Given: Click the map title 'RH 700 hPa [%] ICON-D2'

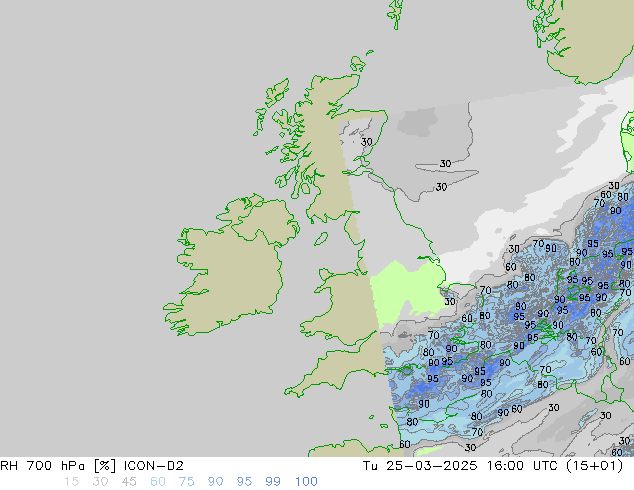Looking at the screenshot, I should (x=92, y=466).
